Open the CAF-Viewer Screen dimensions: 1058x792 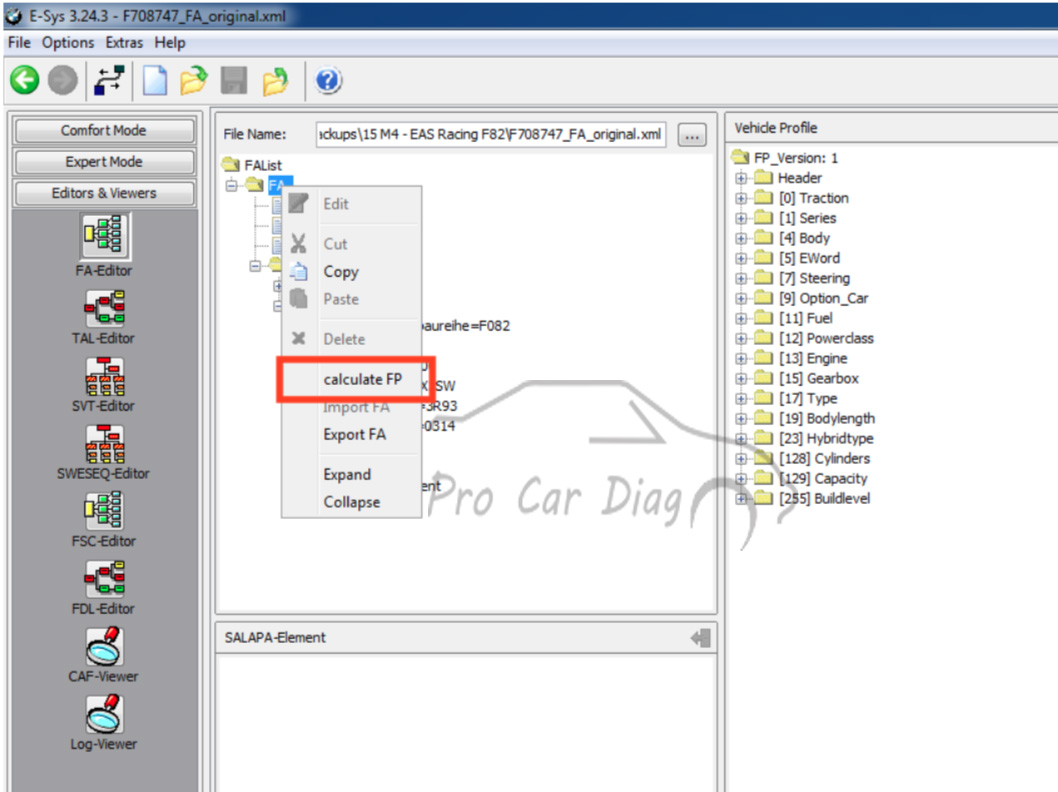tap(104, 654)
